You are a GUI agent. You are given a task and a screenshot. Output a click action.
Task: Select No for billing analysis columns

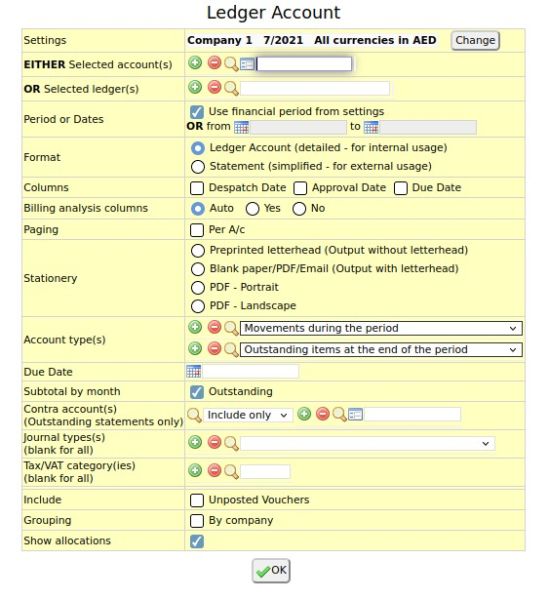[x=299, y=209]
